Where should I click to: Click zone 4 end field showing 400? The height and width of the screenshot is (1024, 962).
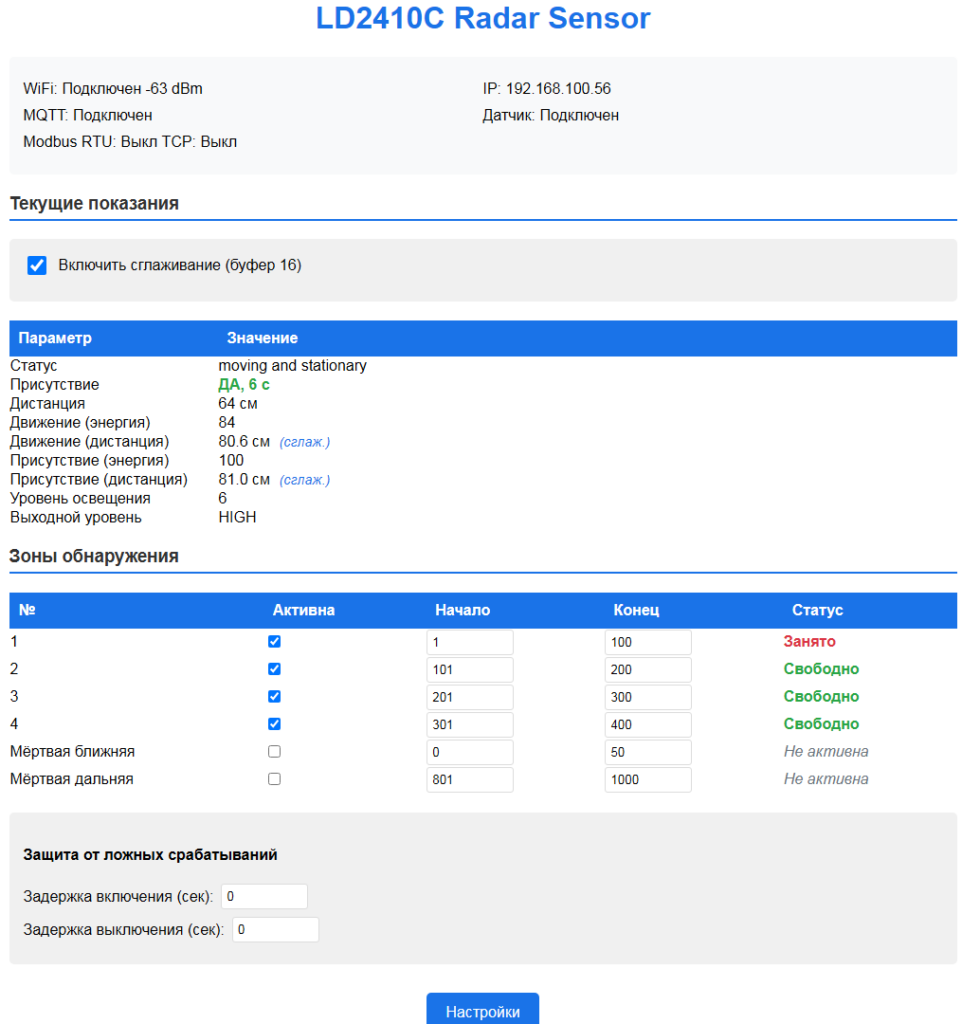[647, 724]
